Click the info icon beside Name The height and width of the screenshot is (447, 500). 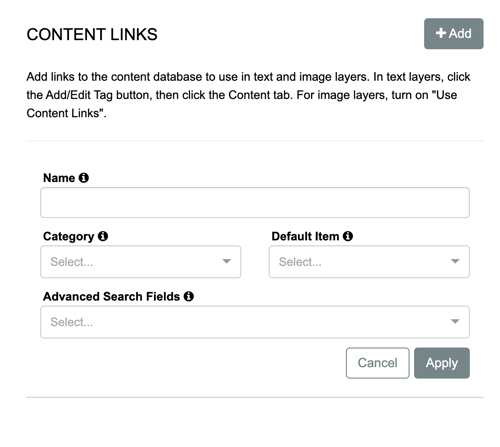(84, 178)
